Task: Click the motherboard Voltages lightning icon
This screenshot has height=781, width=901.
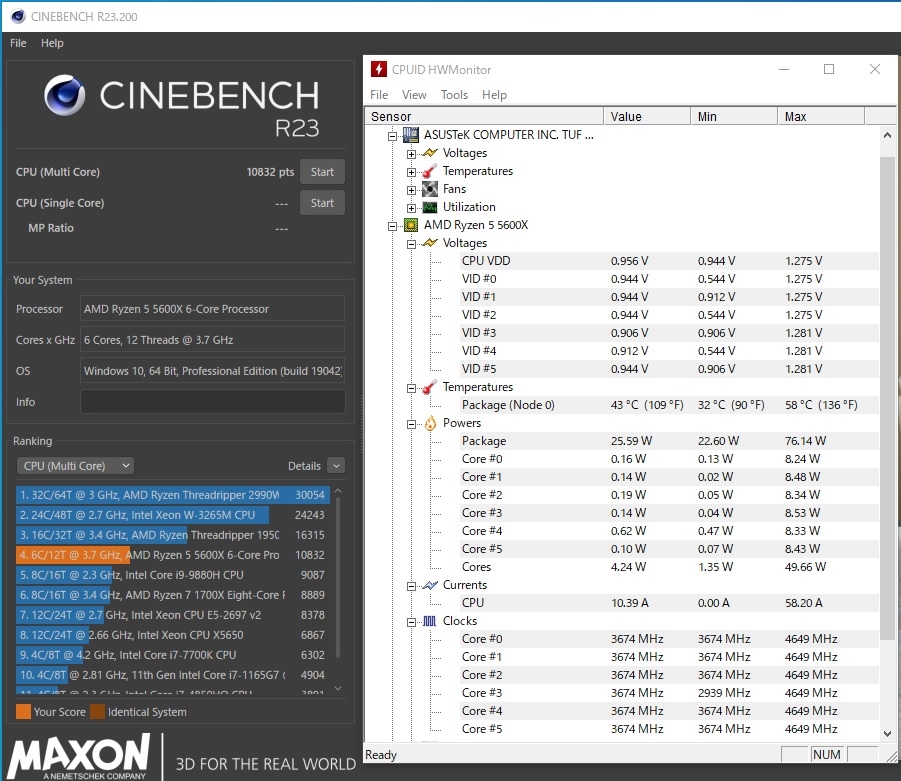Action: pos(429,153)
